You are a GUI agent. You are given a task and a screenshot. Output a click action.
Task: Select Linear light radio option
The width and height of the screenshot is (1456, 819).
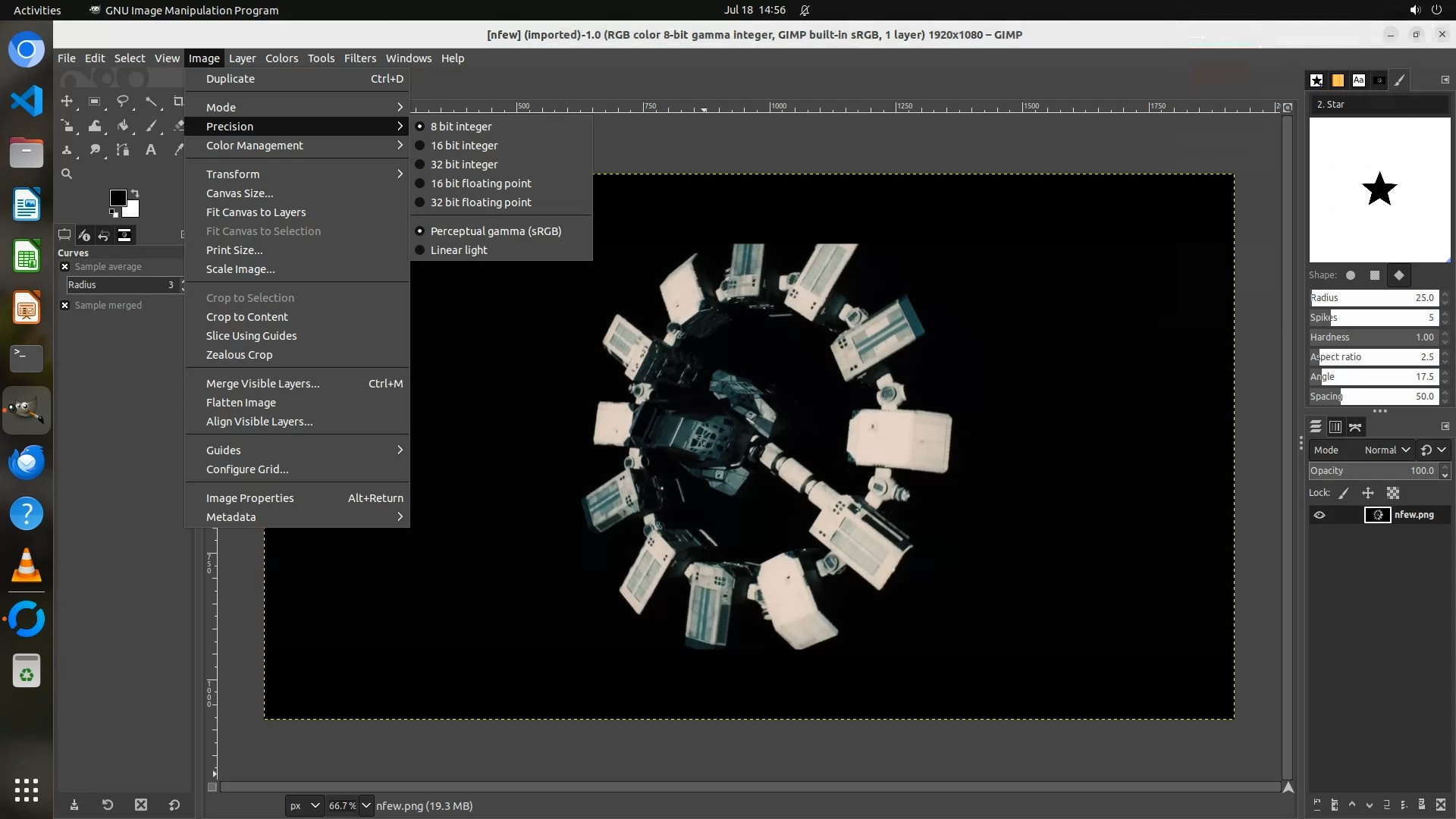459,250
